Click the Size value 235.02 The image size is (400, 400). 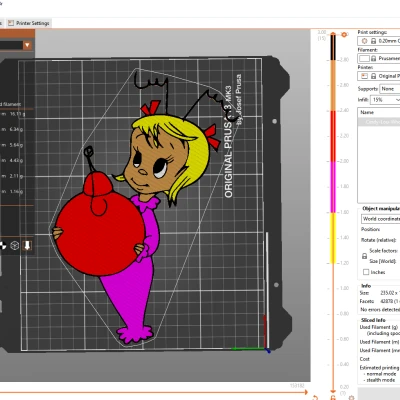(389, 293)
